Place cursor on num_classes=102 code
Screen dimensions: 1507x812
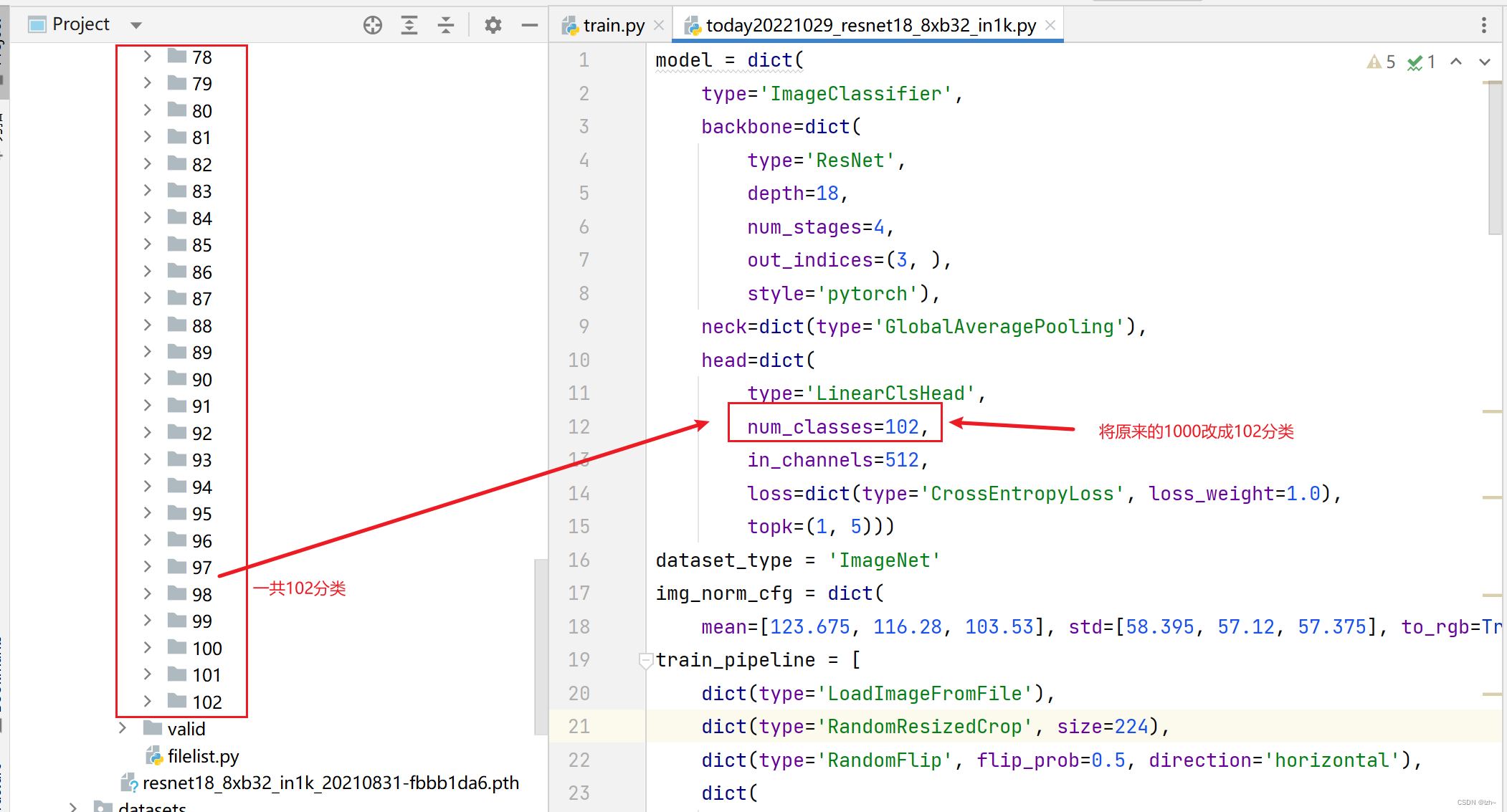click(x=837, y=426)
